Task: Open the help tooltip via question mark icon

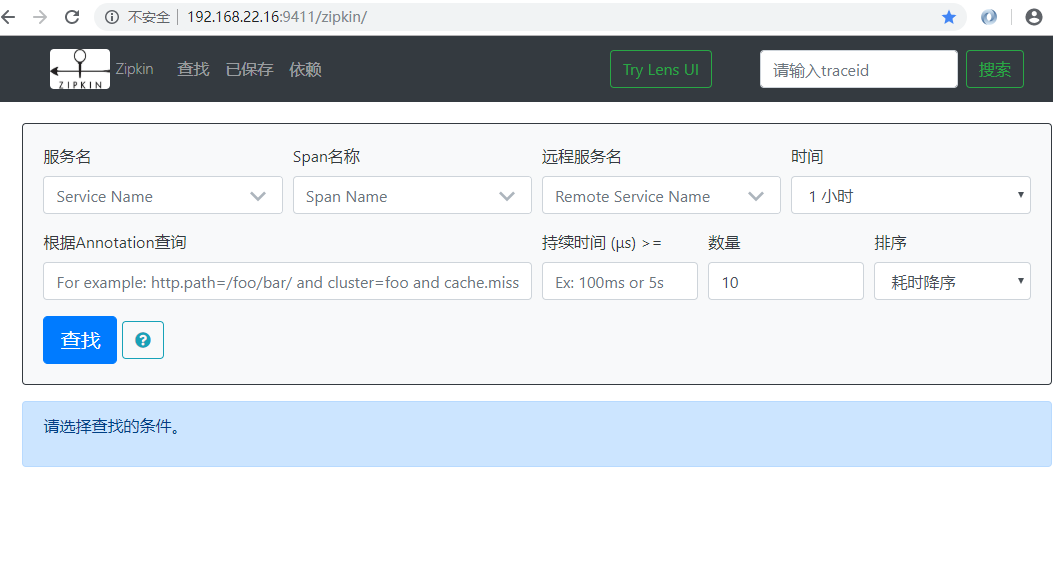Action: click(x=142, y=340)
